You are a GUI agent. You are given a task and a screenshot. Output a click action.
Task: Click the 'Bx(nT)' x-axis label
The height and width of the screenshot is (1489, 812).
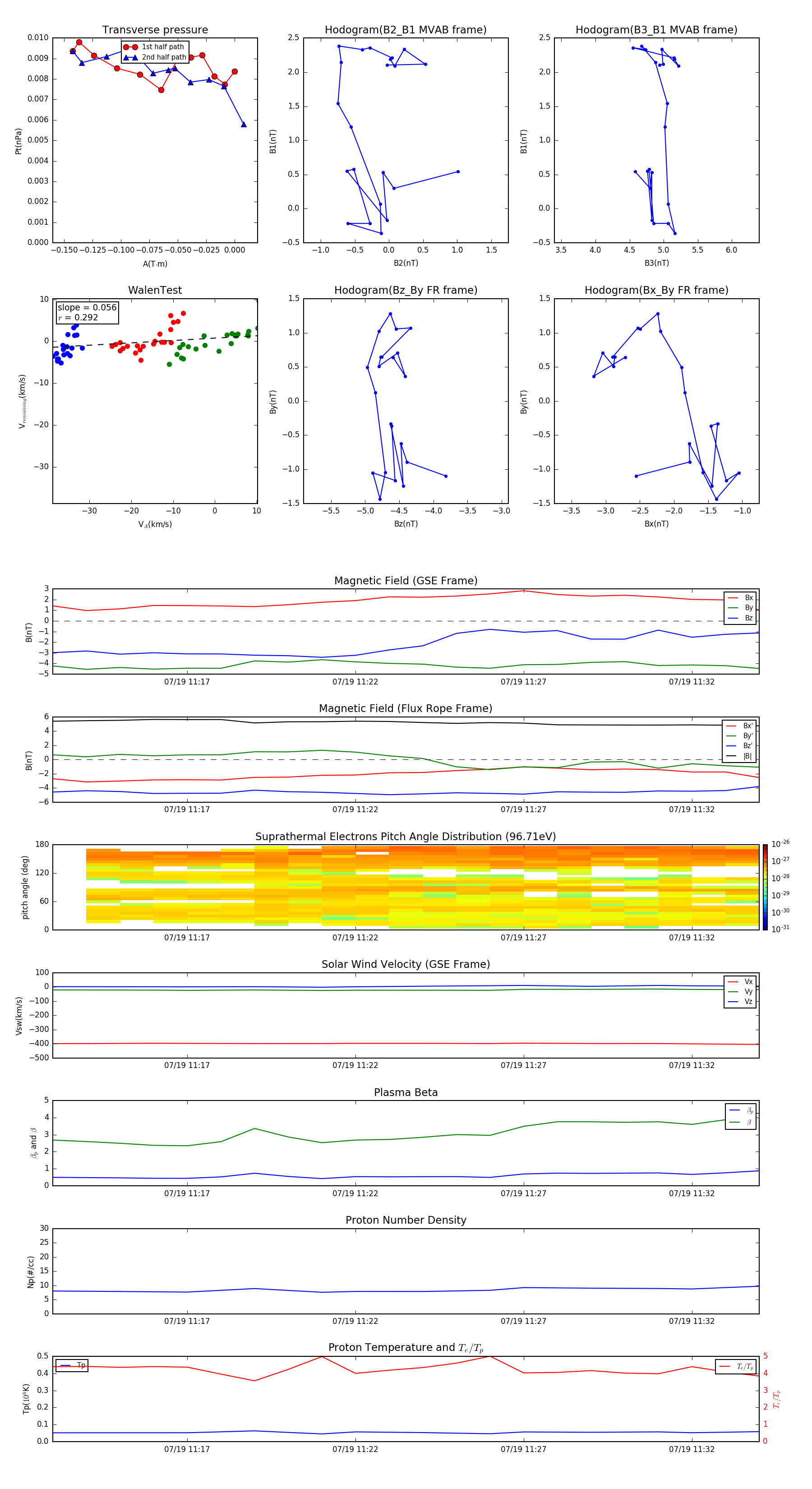tap(656, 524)
